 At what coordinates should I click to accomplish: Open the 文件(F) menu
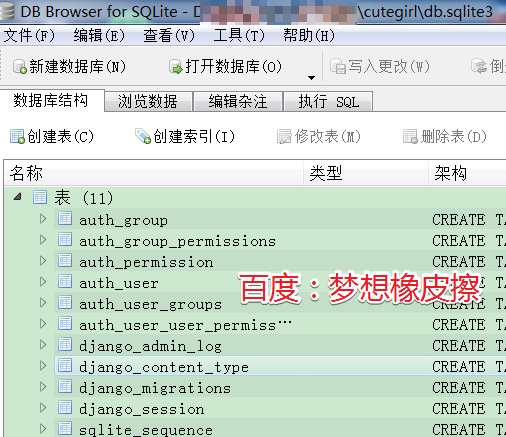click(29, 35)
